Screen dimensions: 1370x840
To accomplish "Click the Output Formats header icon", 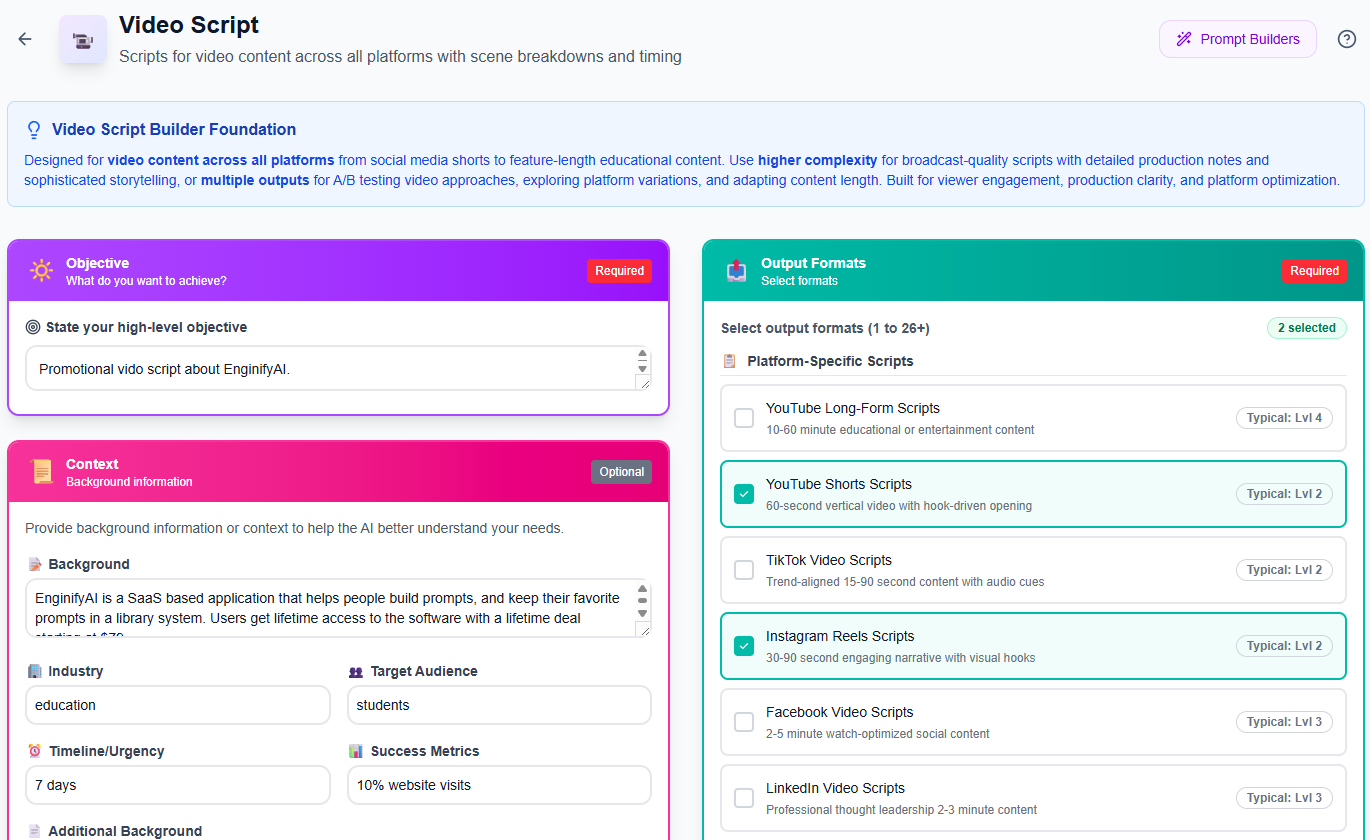I will tap(737, 270).
